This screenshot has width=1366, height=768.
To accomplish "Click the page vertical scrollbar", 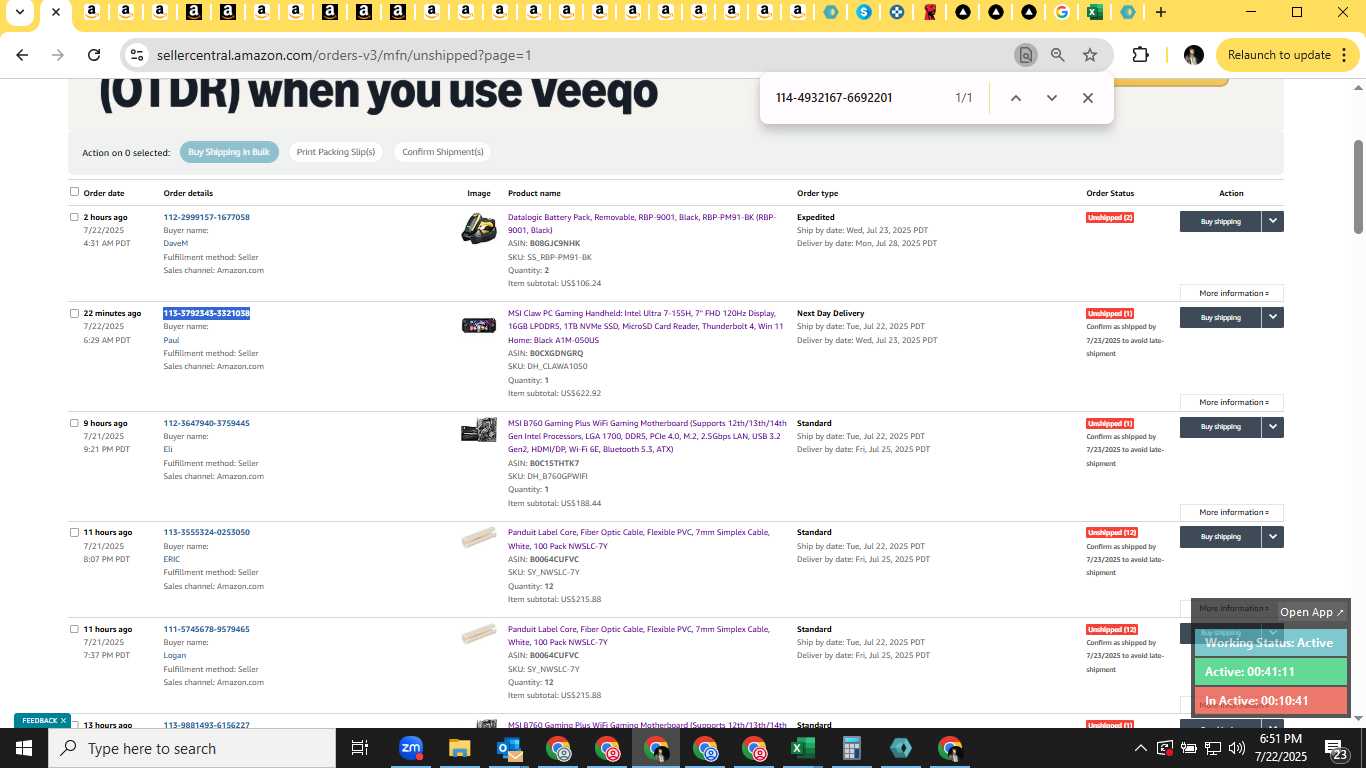I will pos(1359,188).
